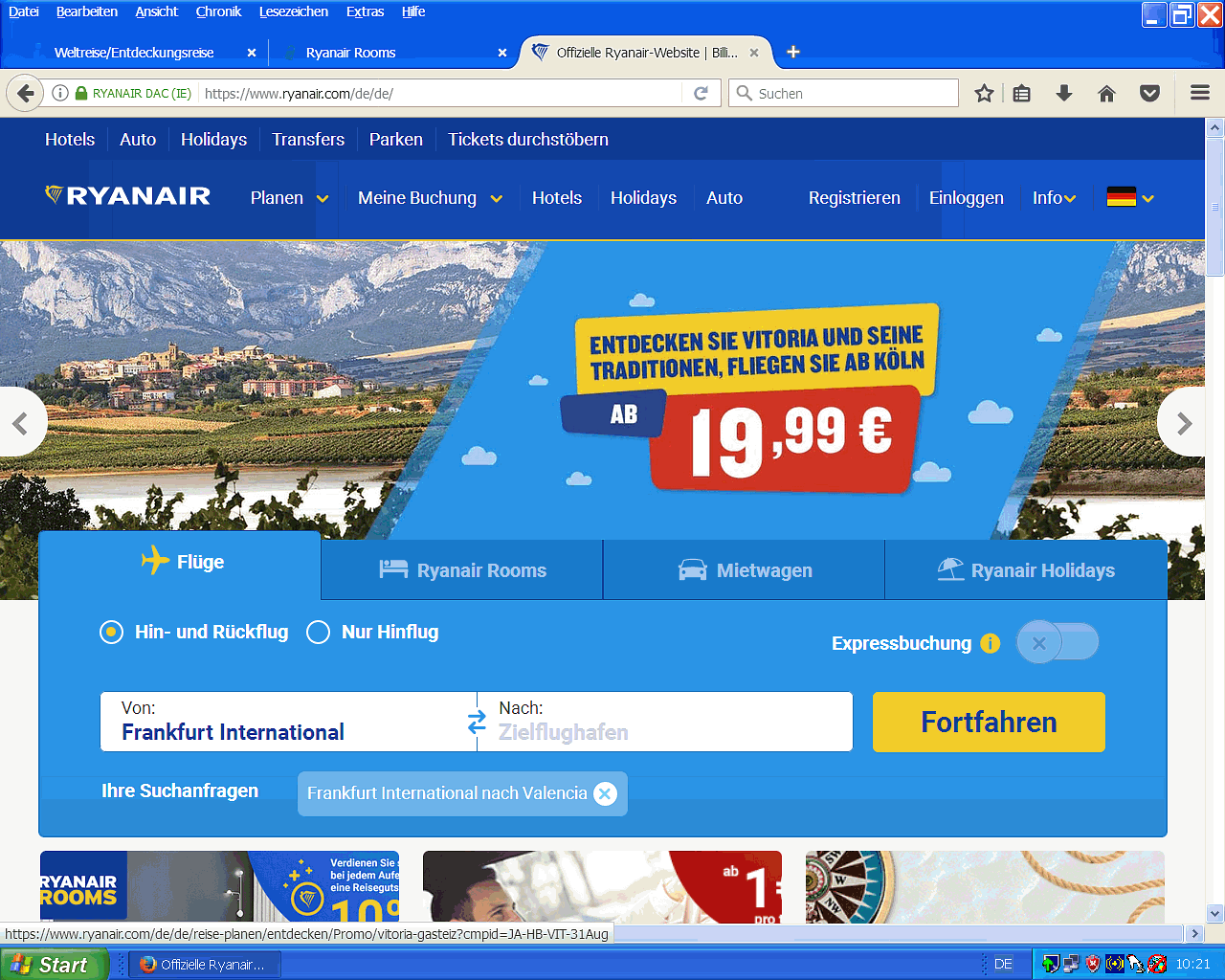Viewport: 1225px width, 980px height.
Task: Click Auto in the top utility bar
Action: (x=138, y=140)
